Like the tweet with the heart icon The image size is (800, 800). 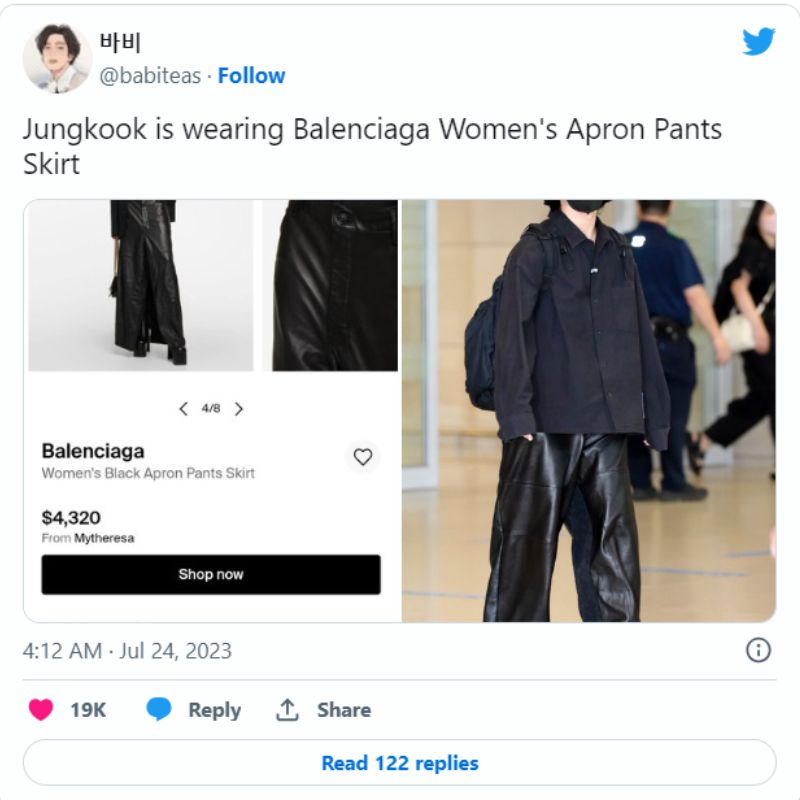coord(41,710)
